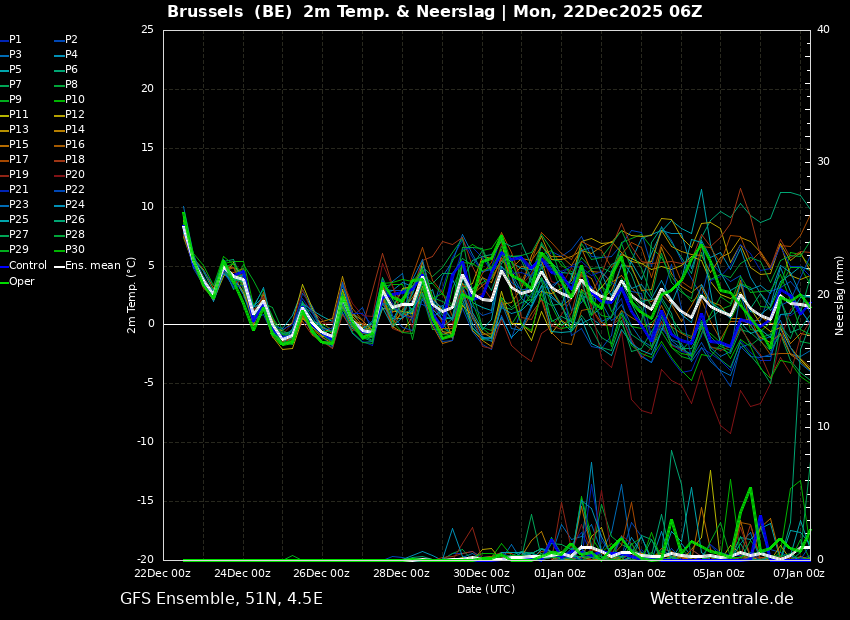Image resolution: width=850 pixels, height=620 pixels.
Task: Click the 40 tick on precipitation axis
Action: pyautogui.click(x=823, y=30)
